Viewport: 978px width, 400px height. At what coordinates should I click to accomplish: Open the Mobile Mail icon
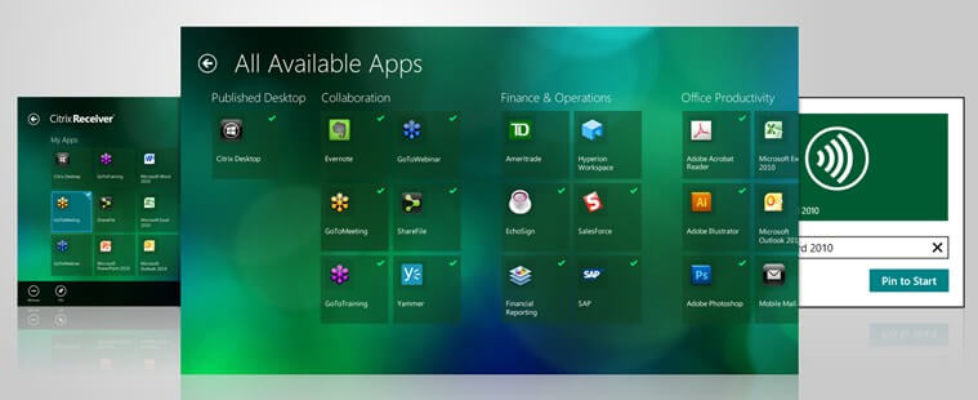coord(773,275)
